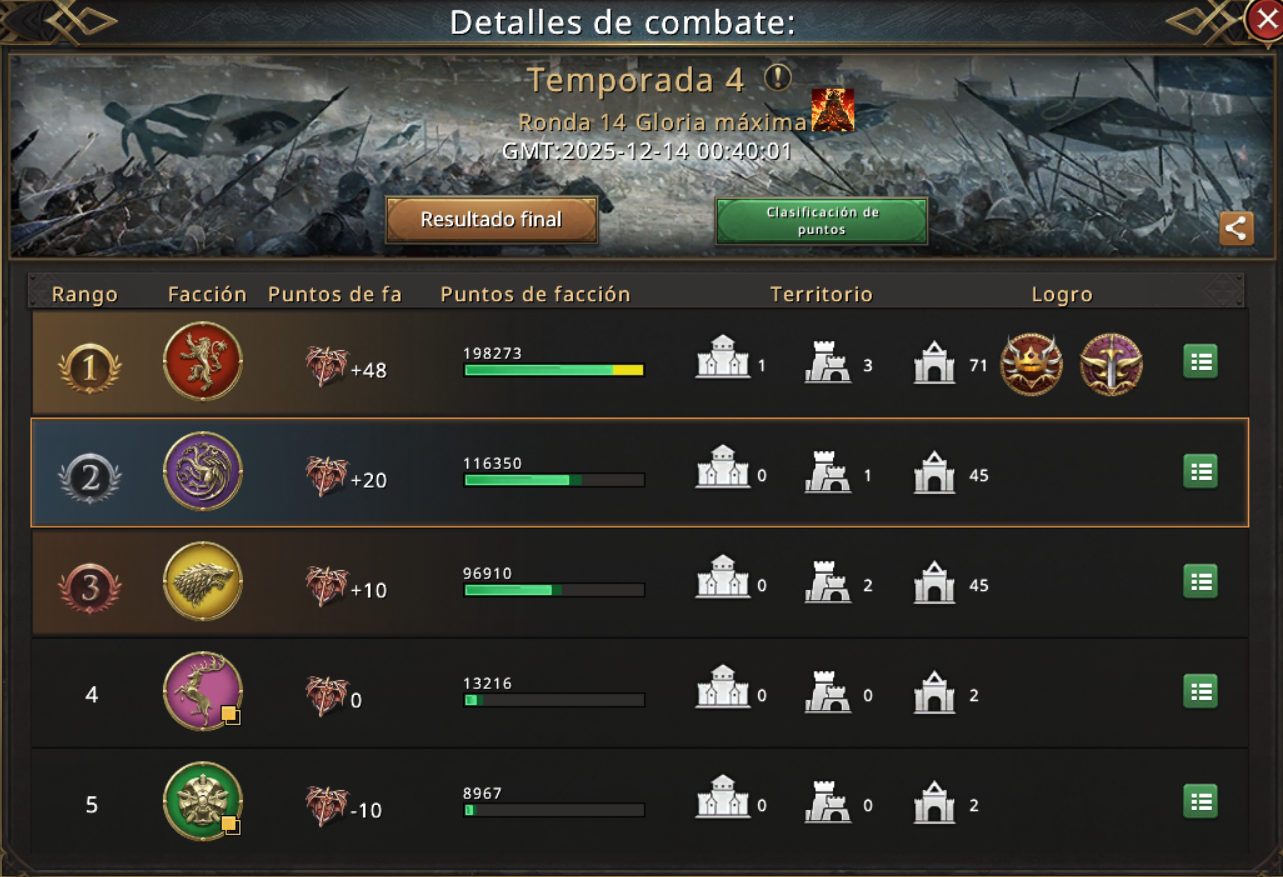Click rank 1 faction points progress bar
The width and height of the screenshot is (1283, 877).
[554, 370]
